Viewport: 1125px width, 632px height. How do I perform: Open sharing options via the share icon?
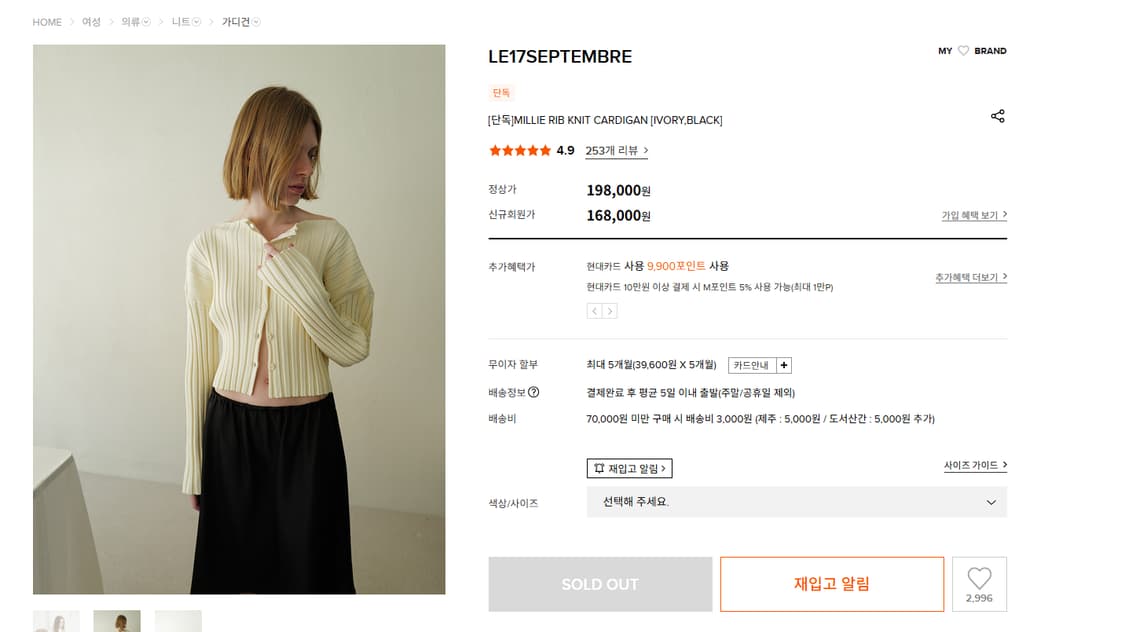pyautogui.click(x=998, y=115)
